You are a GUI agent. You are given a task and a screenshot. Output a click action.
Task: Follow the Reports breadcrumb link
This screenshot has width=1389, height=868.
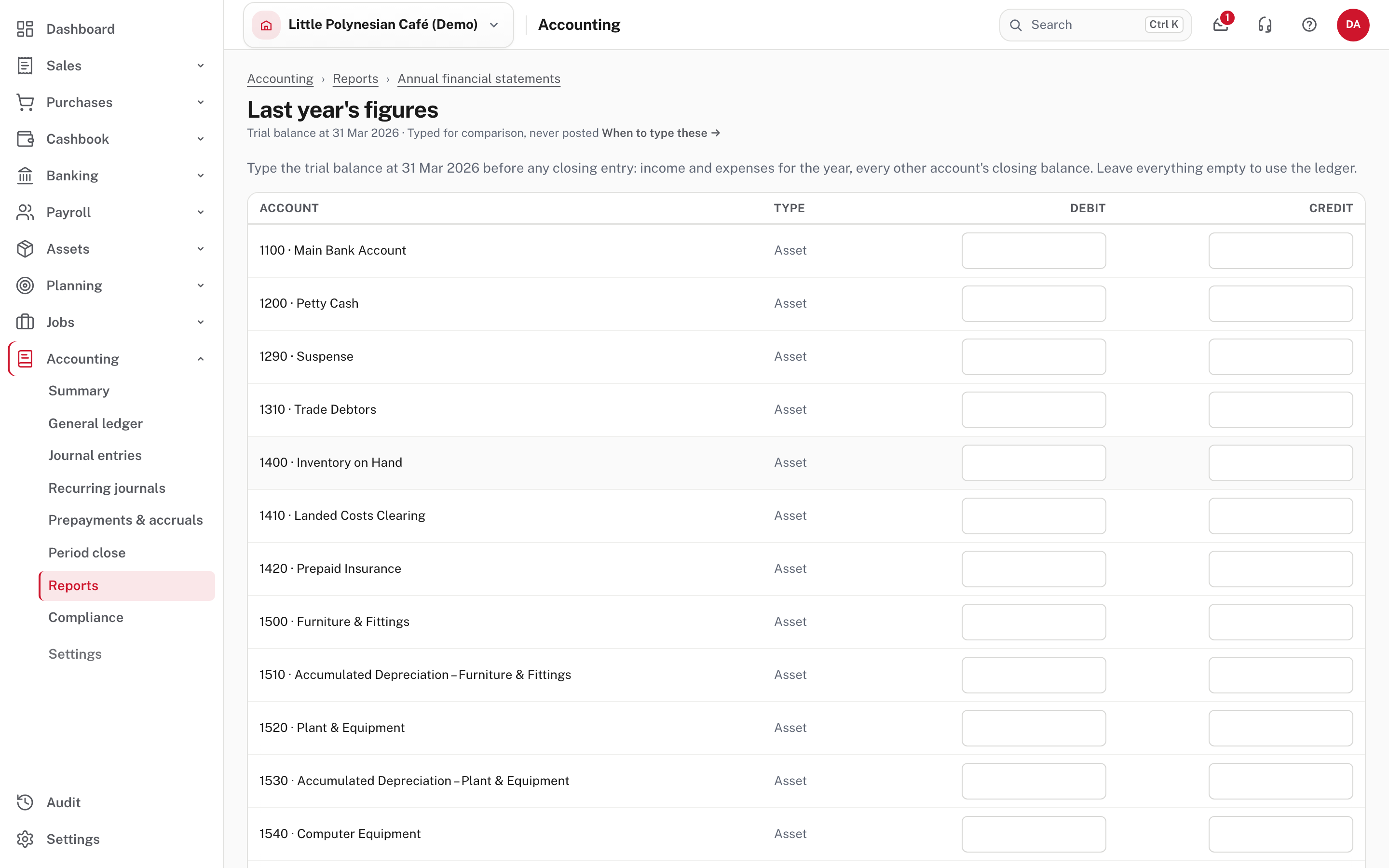[355, 79]
